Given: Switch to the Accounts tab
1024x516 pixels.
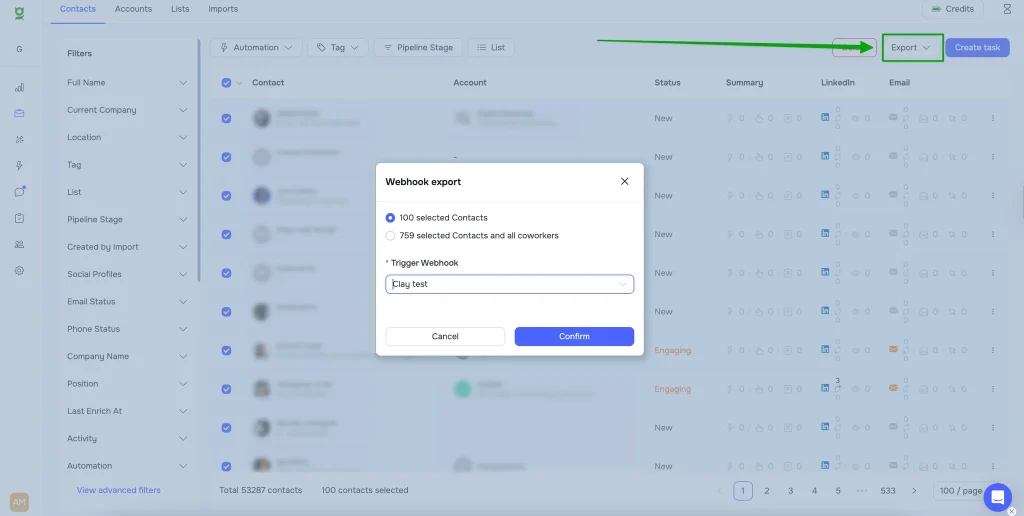Looking at the screenshot, I should tap(133, 9).
